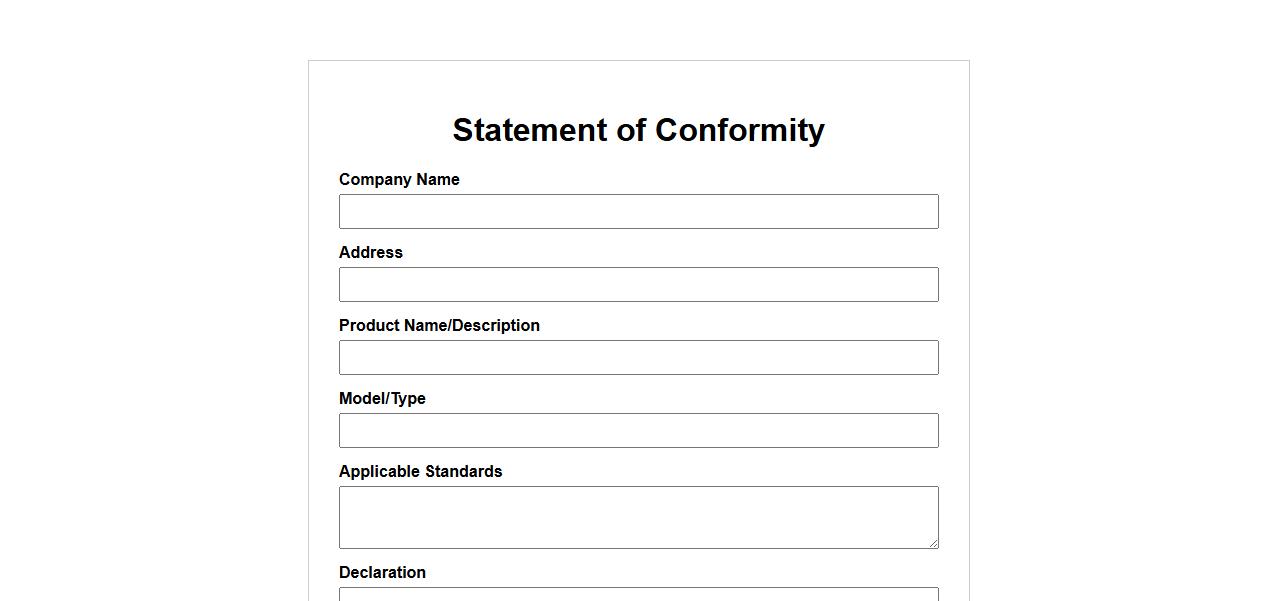Click the "Applicable Standards" label
Viewport: 1278px width, 601px height.
click(x=420, y=472)
